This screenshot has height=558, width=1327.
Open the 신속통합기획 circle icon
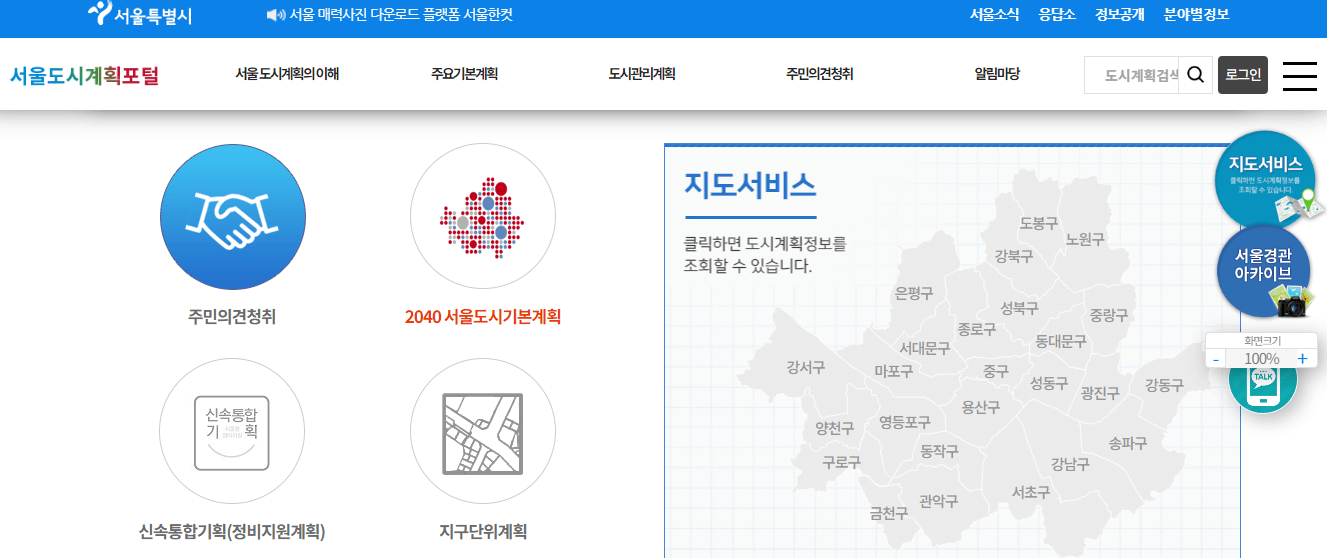click(x=232, y=431)
